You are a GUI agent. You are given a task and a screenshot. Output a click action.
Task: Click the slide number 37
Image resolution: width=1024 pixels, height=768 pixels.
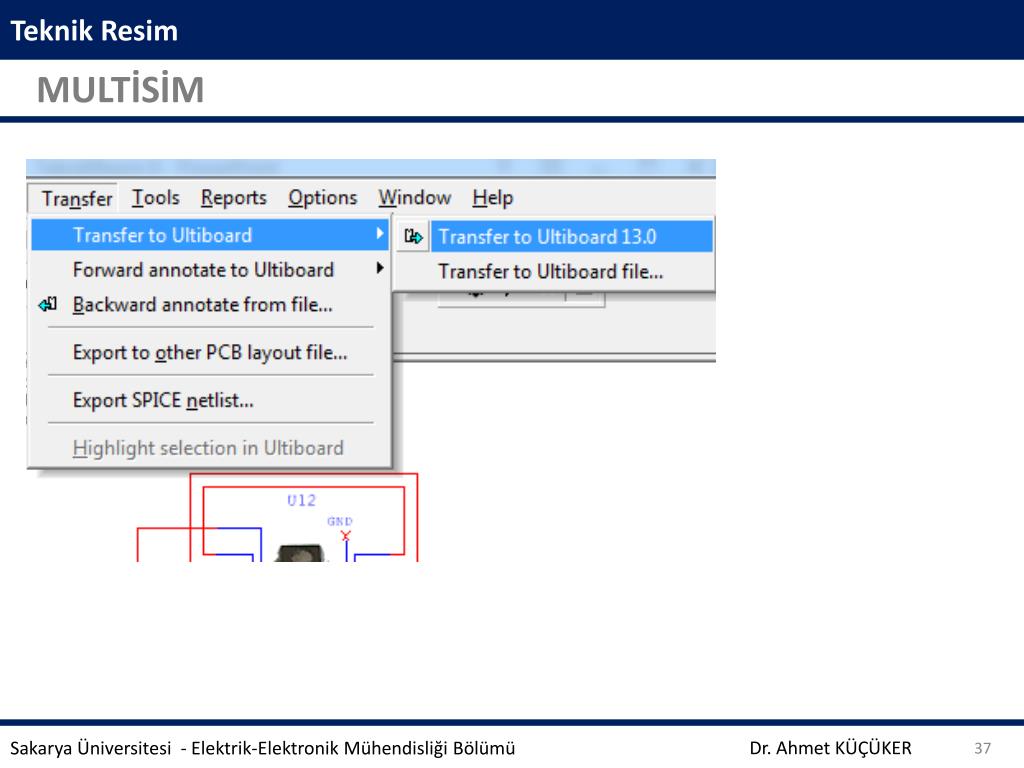[x=982, y=748]
